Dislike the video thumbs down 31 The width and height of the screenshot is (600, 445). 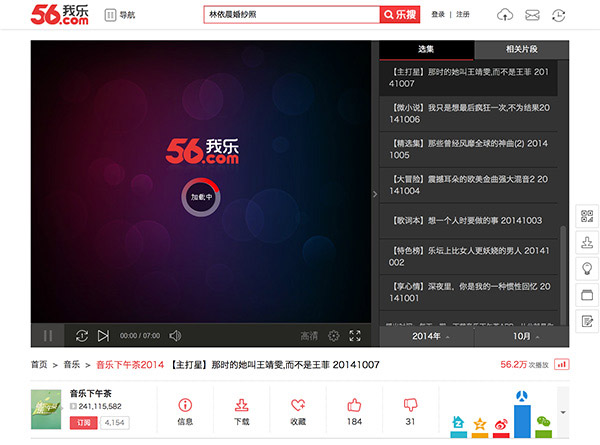point(410,412)
